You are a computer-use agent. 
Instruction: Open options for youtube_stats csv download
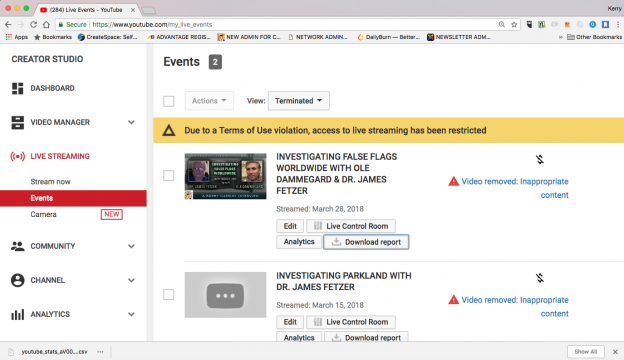tap(100, 352)
